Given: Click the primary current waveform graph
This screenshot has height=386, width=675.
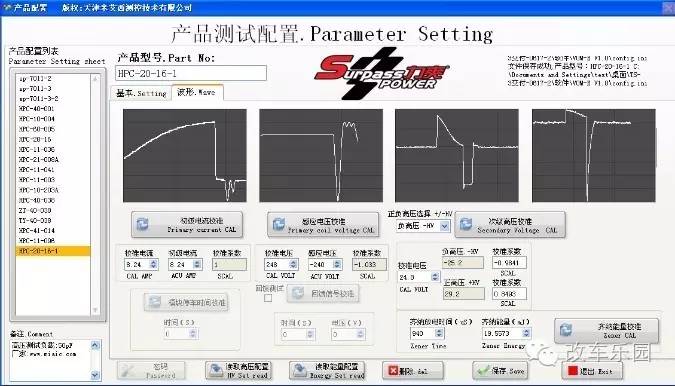Looking at the screenshot, I should [185, 155].
